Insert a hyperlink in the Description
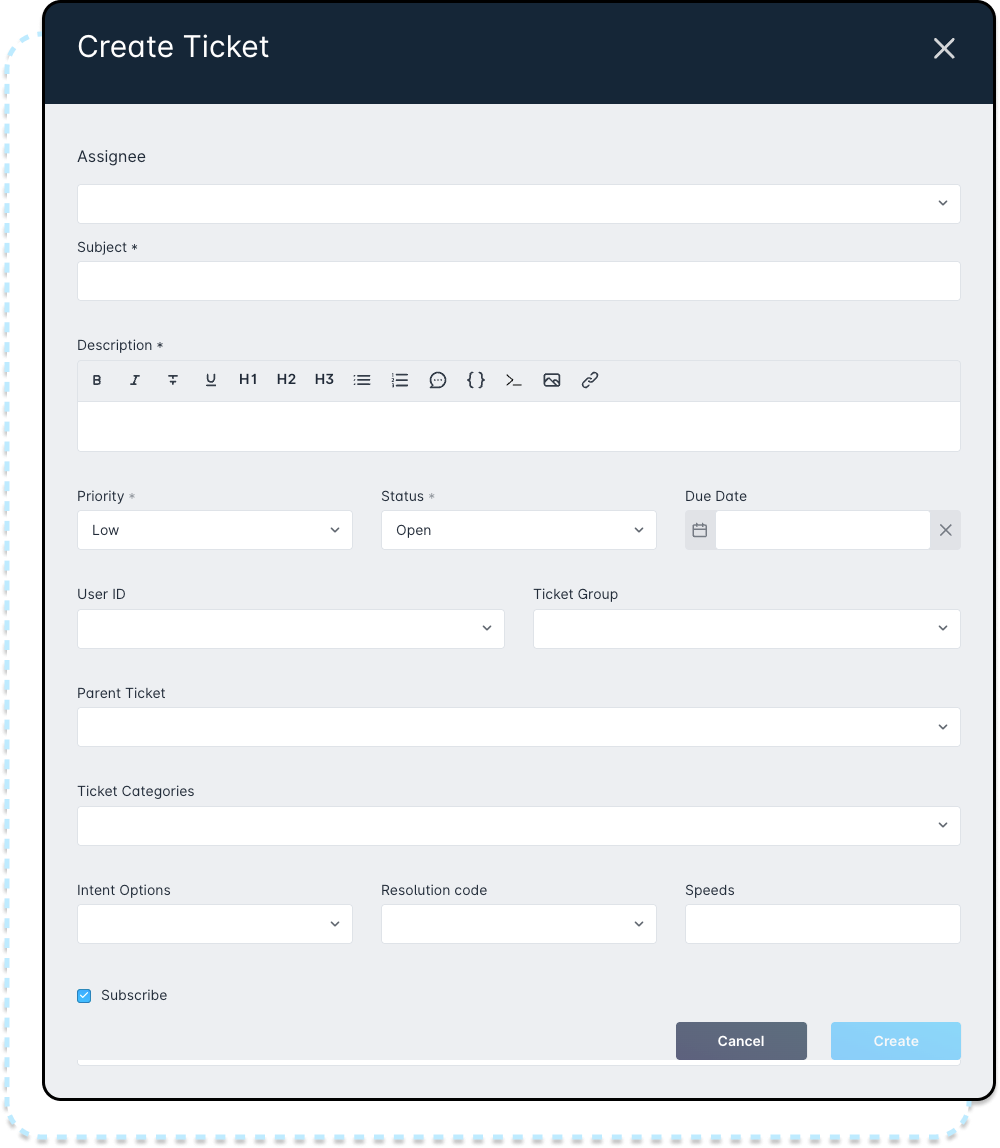 click(x=590, y=380)
